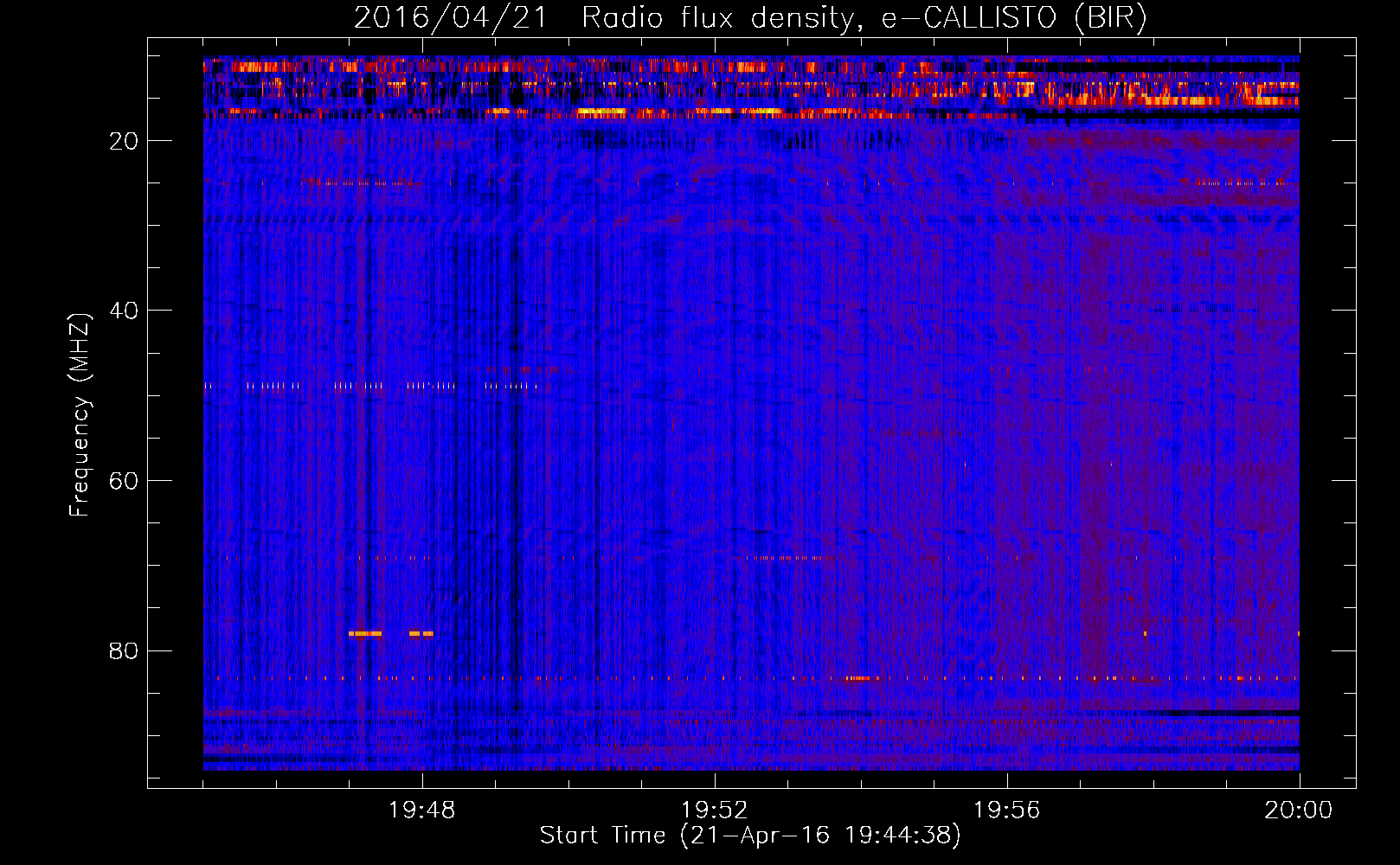Screen dimensions: 1400x865
Task: Select the 40 MHz frequency axis label
Action: [x=124, y=311]
